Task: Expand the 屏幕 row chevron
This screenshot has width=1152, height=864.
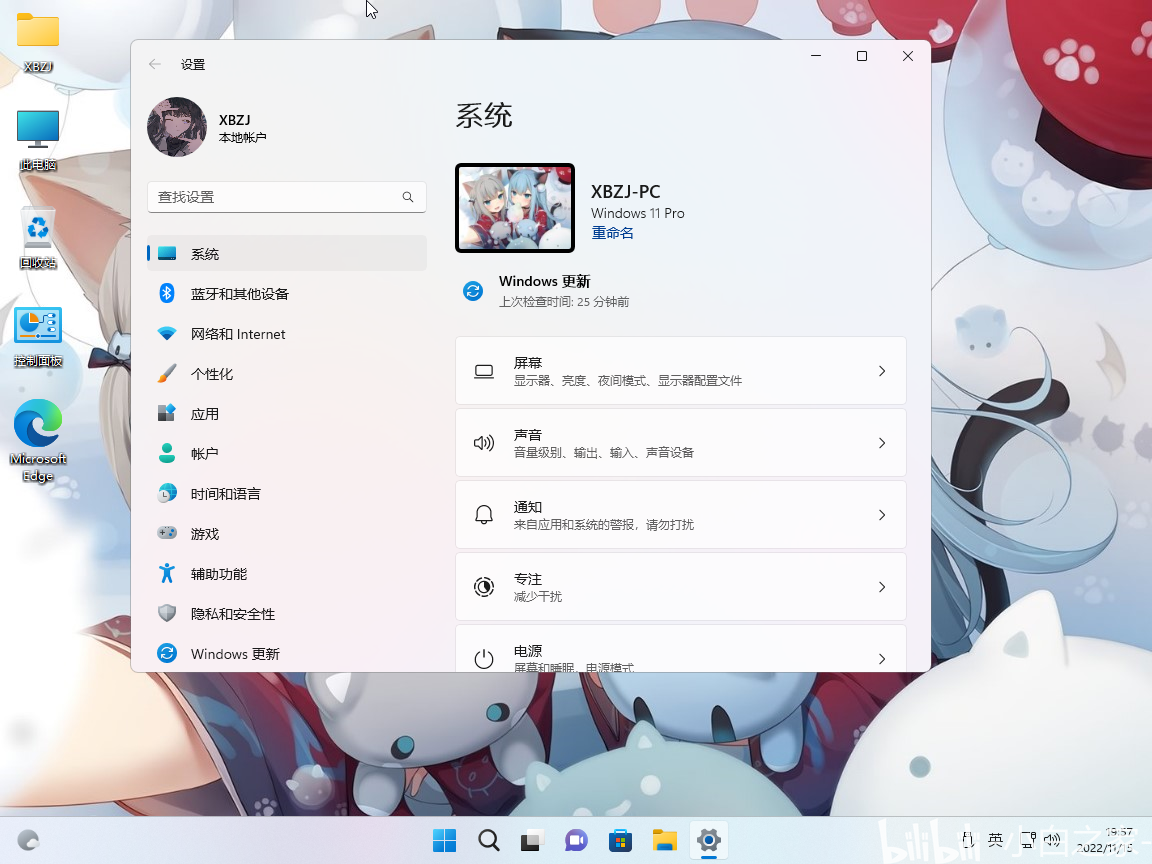Action: click(x=882, y=371)
